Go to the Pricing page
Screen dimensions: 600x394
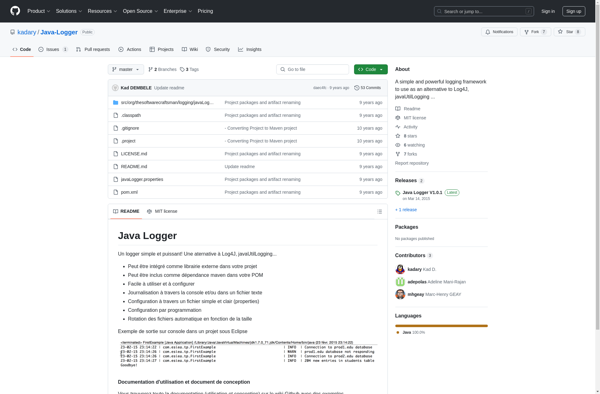click(205, 11)
